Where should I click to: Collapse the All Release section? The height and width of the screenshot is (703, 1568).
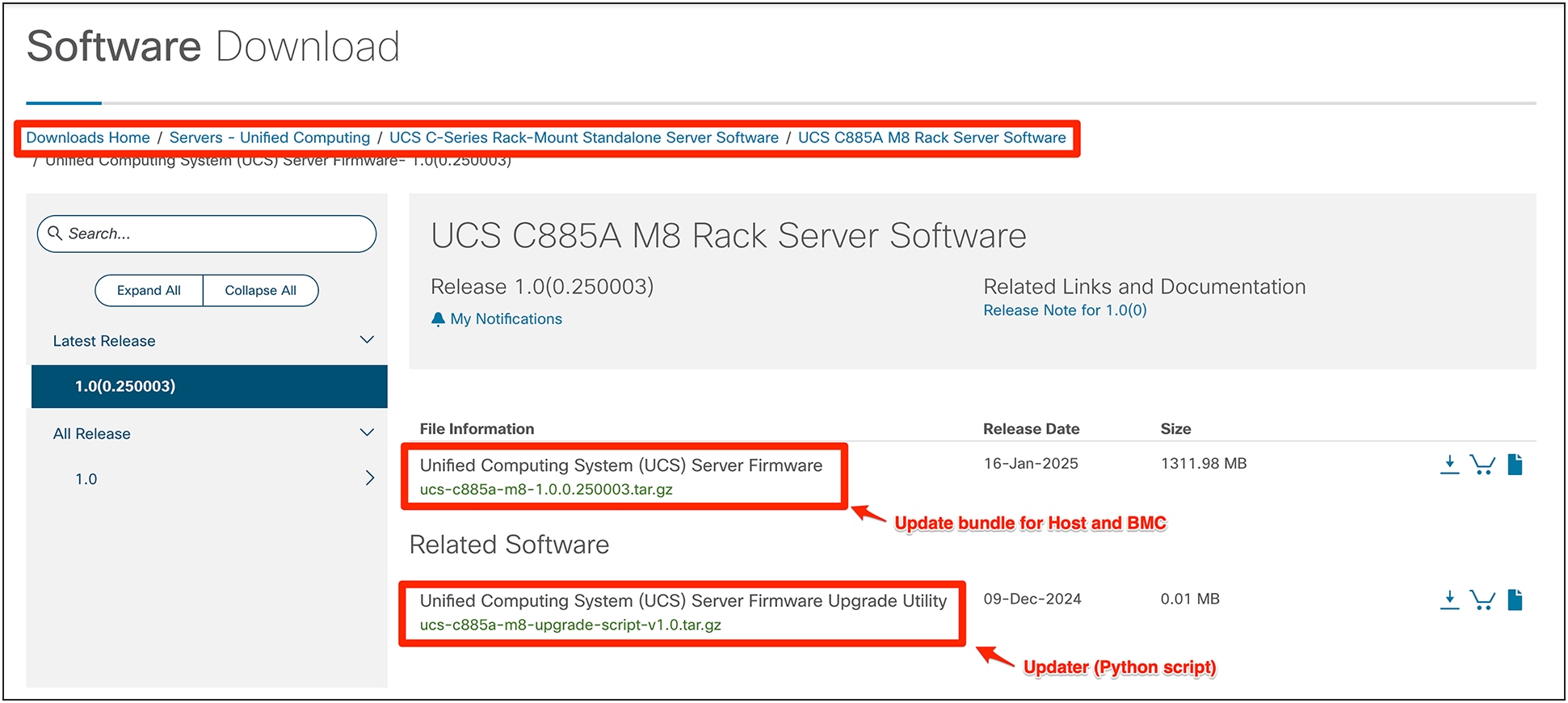click(367, 433)
